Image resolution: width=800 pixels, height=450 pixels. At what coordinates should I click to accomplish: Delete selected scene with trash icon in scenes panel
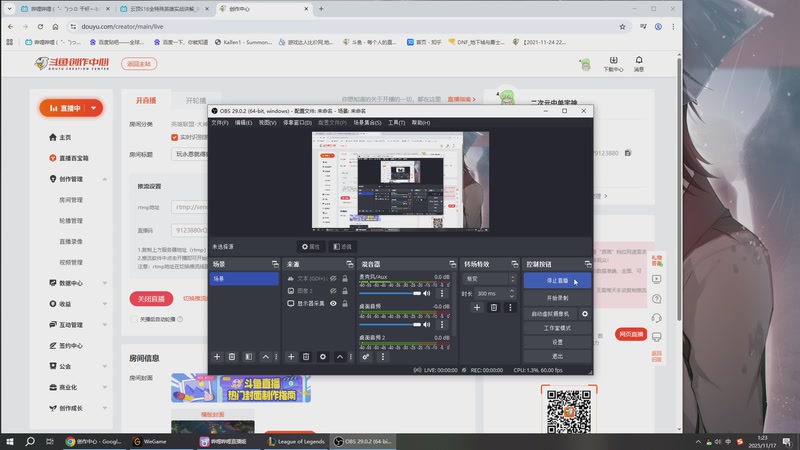232,357
